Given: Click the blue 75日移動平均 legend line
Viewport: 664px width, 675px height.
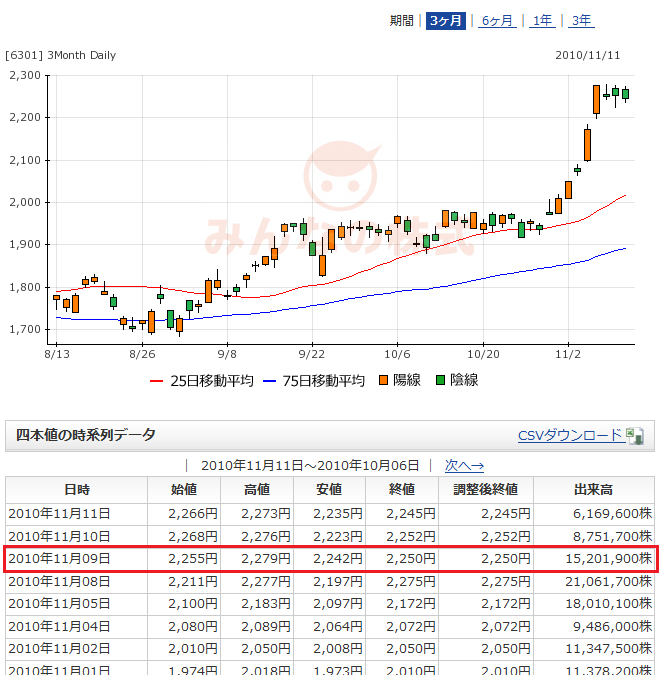Looking at the screenshot, I should [x=268, y=381].
